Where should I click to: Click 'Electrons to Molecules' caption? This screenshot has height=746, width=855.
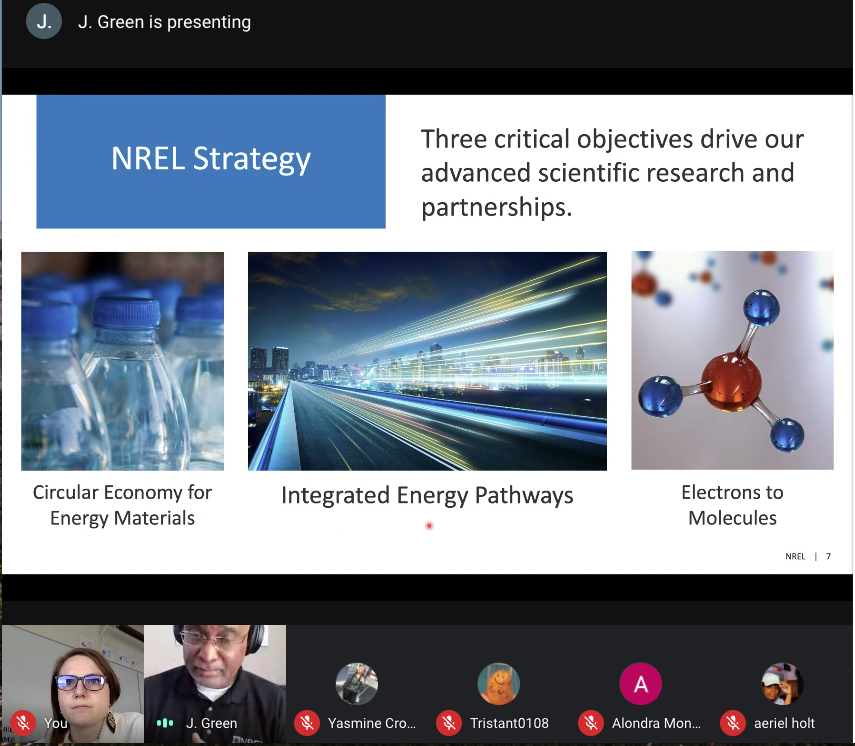click(x=732, y=505)
